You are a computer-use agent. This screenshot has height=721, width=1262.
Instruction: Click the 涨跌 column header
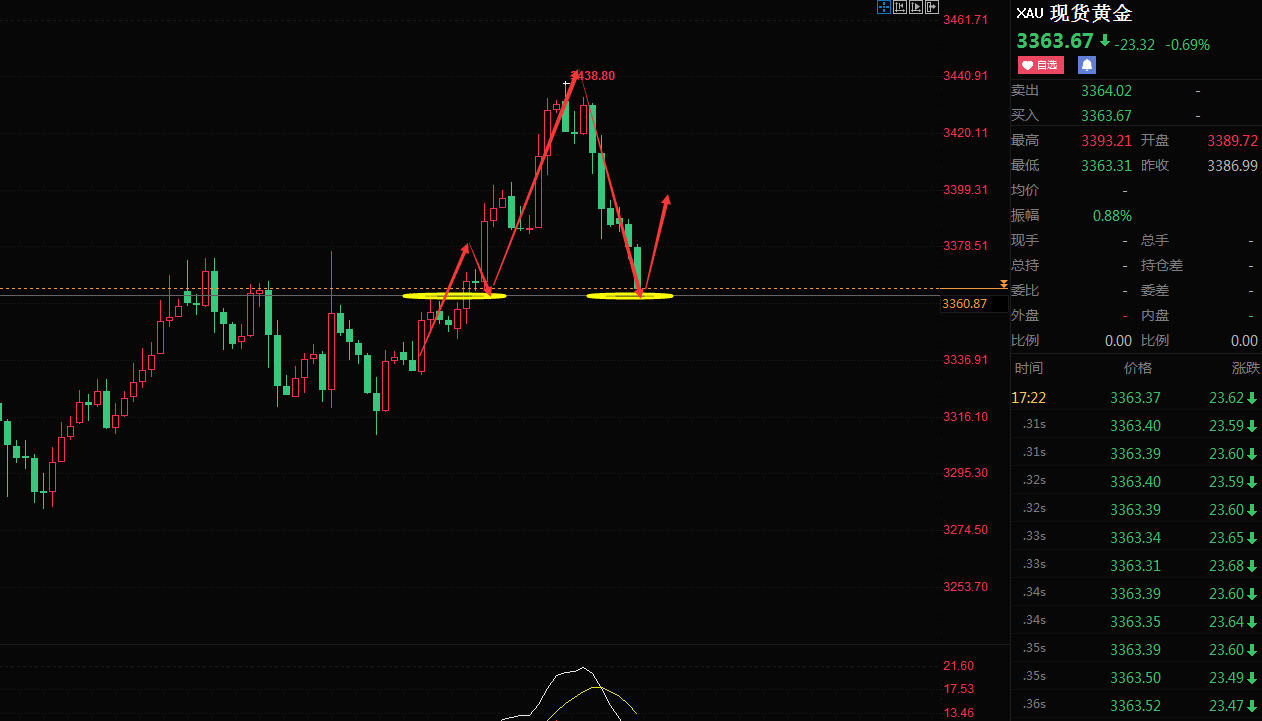[1246, 368]
